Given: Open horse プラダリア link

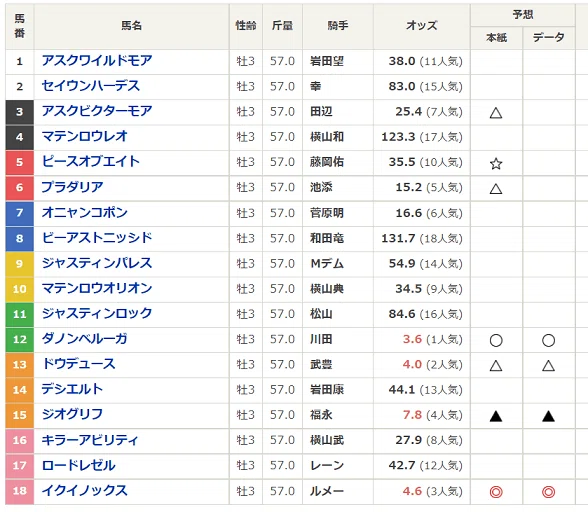Looking at the screenshot, I should 72,187.
